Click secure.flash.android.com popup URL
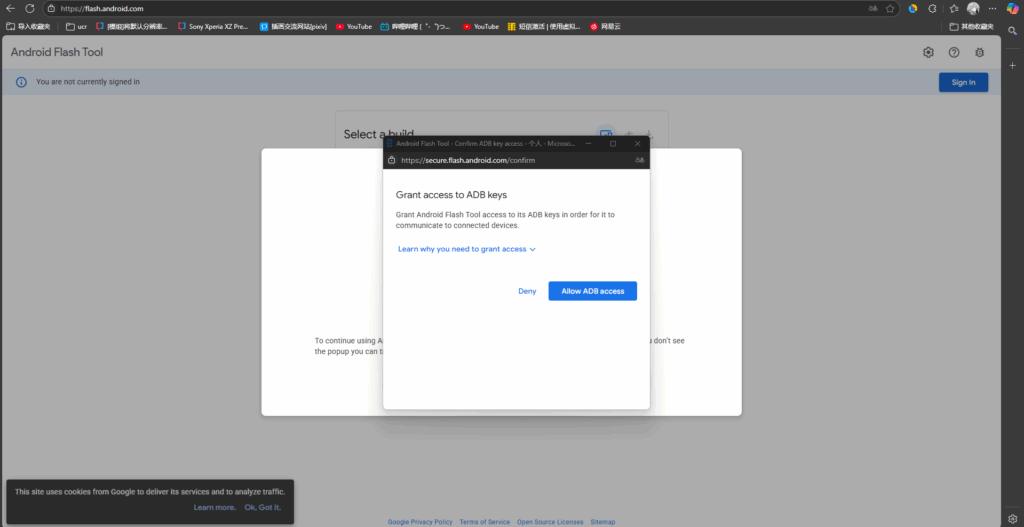Screen dimensions: 1024x527 click(468, 160)
